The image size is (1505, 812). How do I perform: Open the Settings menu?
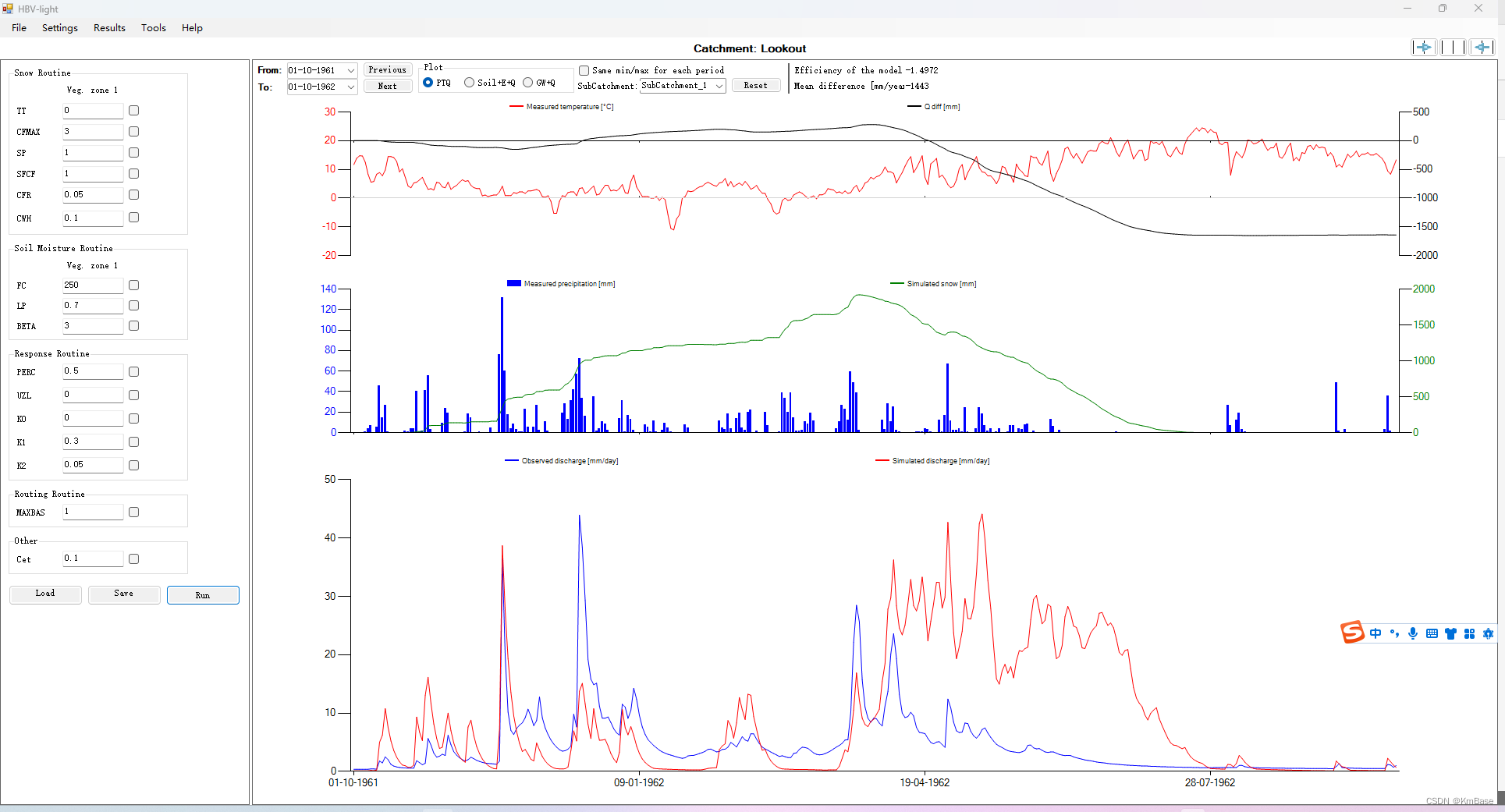(60, 28)
